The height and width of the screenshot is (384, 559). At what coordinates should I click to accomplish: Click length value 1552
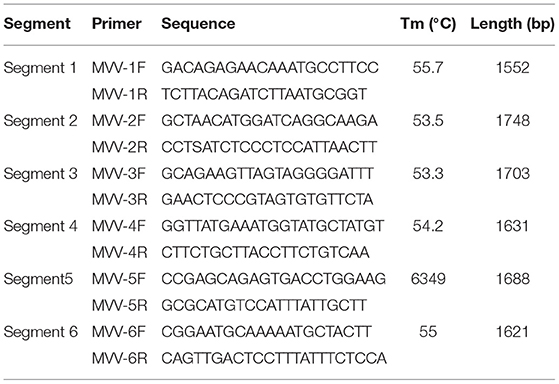tap(513, 68)
